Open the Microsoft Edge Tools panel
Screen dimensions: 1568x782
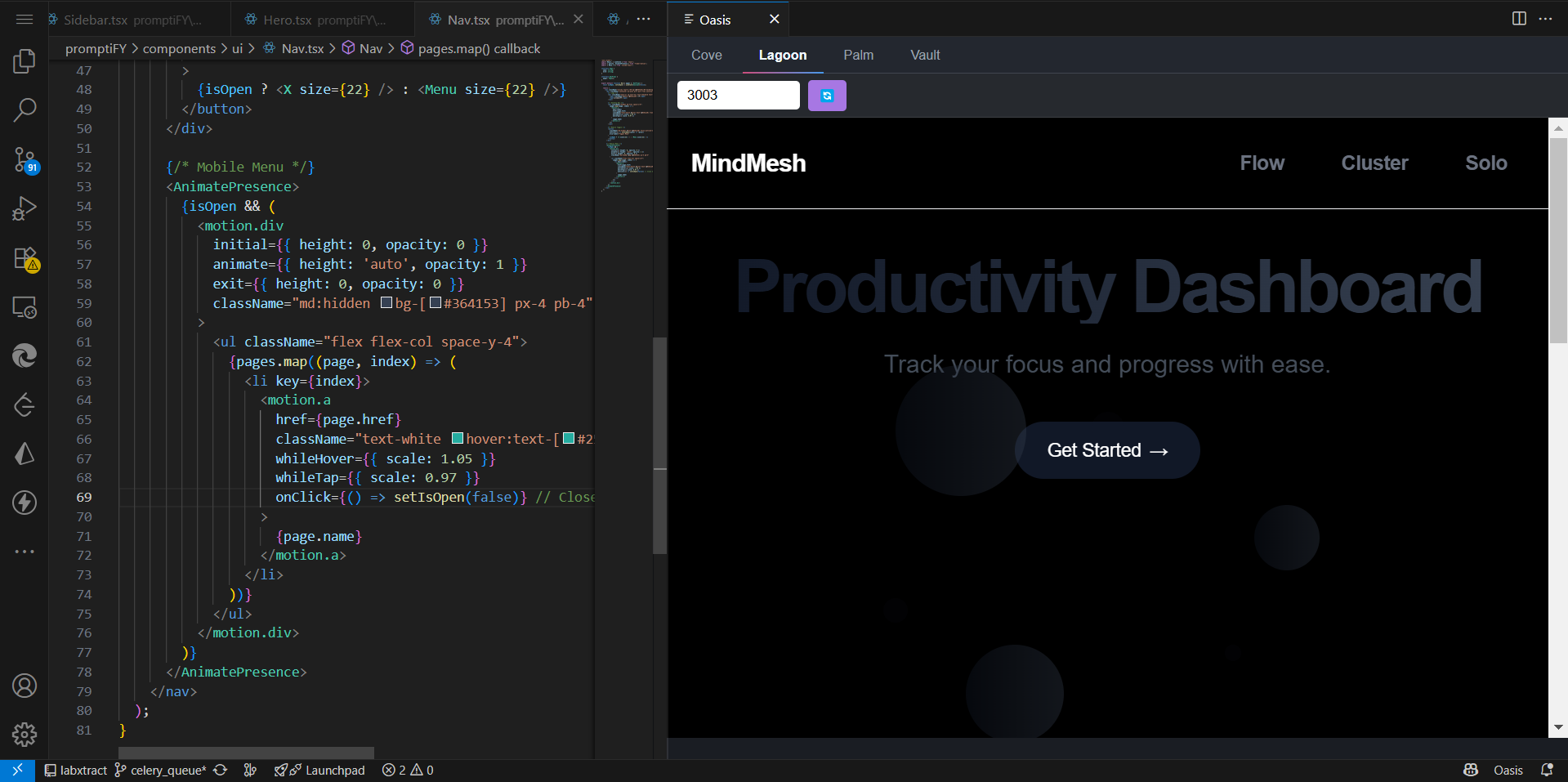pos(25,355)
